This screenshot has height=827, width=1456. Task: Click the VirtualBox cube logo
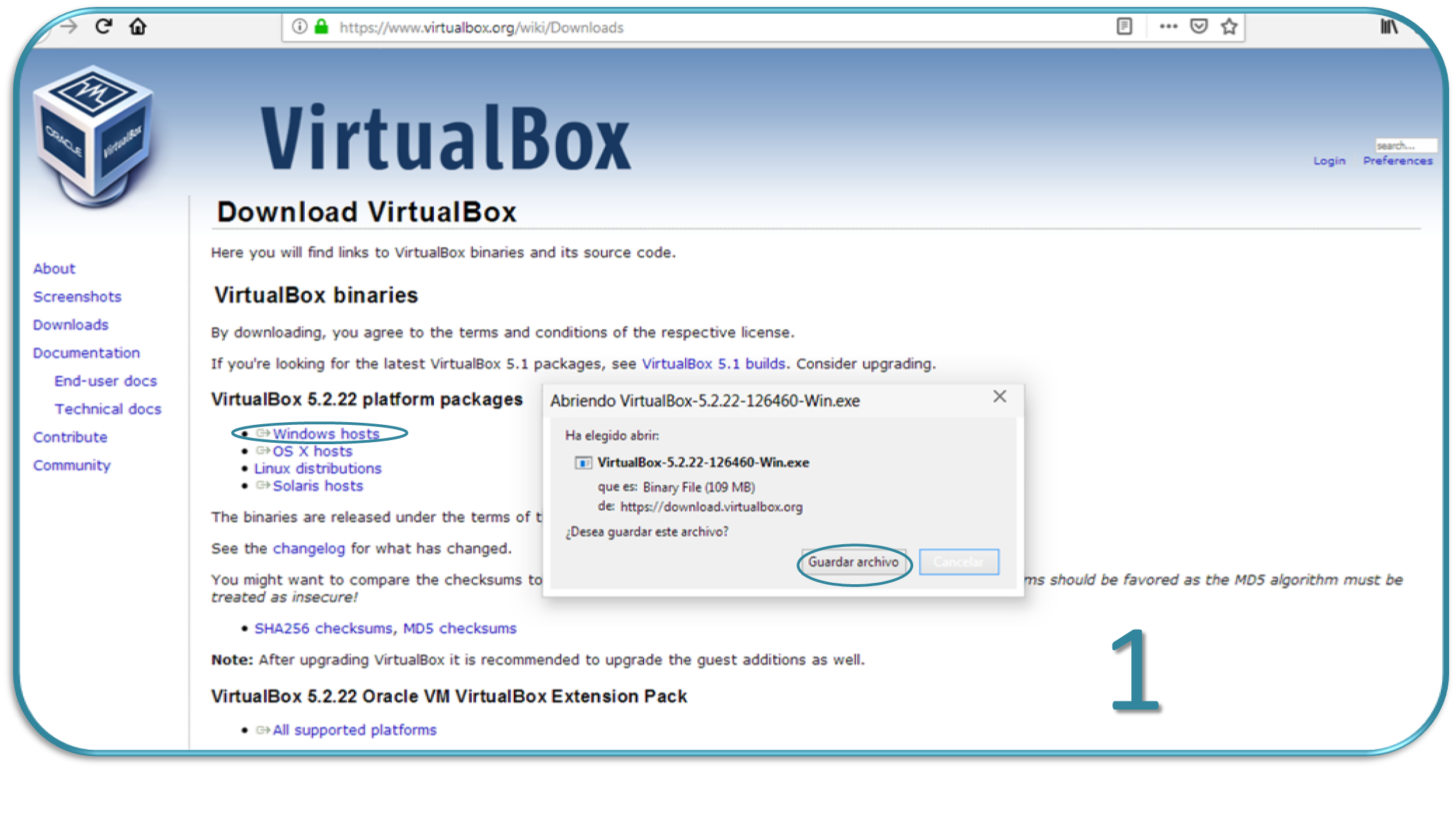[x=94, y=136]
